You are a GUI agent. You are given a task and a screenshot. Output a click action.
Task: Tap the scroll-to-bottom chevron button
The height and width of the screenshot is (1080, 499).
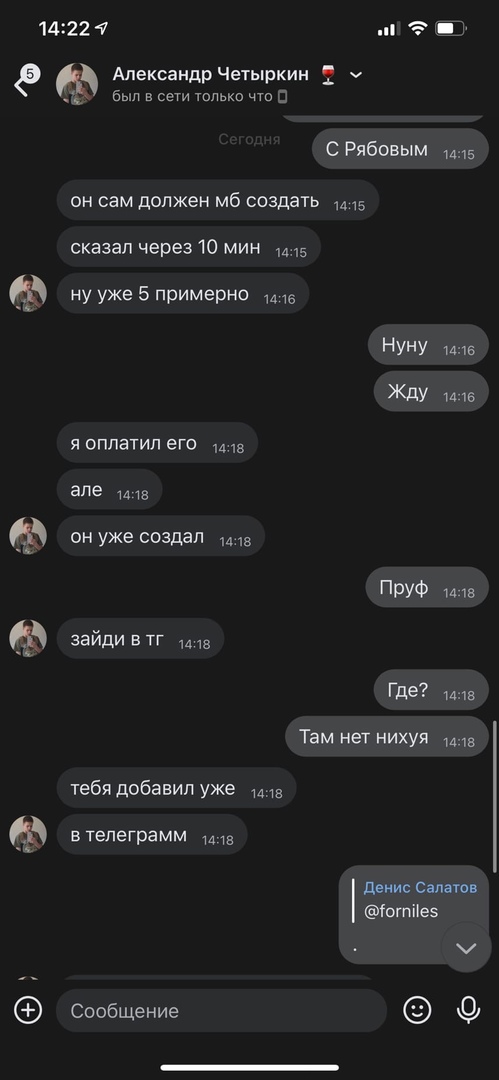click(466, 948)
